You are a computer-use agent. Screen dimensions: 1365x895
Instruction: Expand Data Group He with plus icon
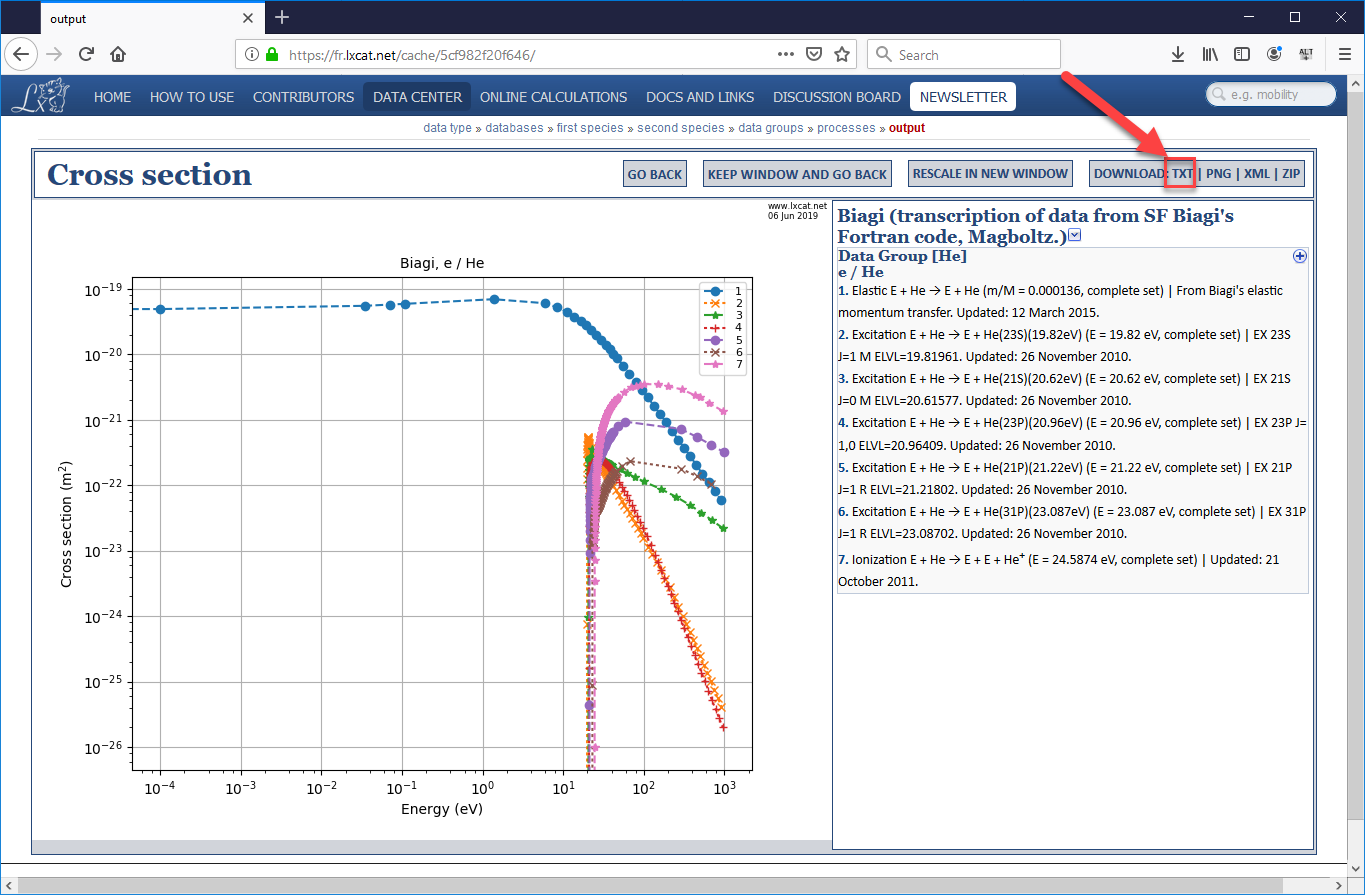point(1299,256)
